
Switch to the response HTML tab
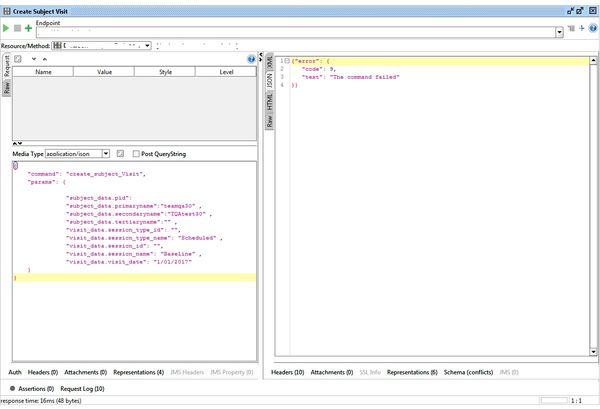tap(269, 103)
